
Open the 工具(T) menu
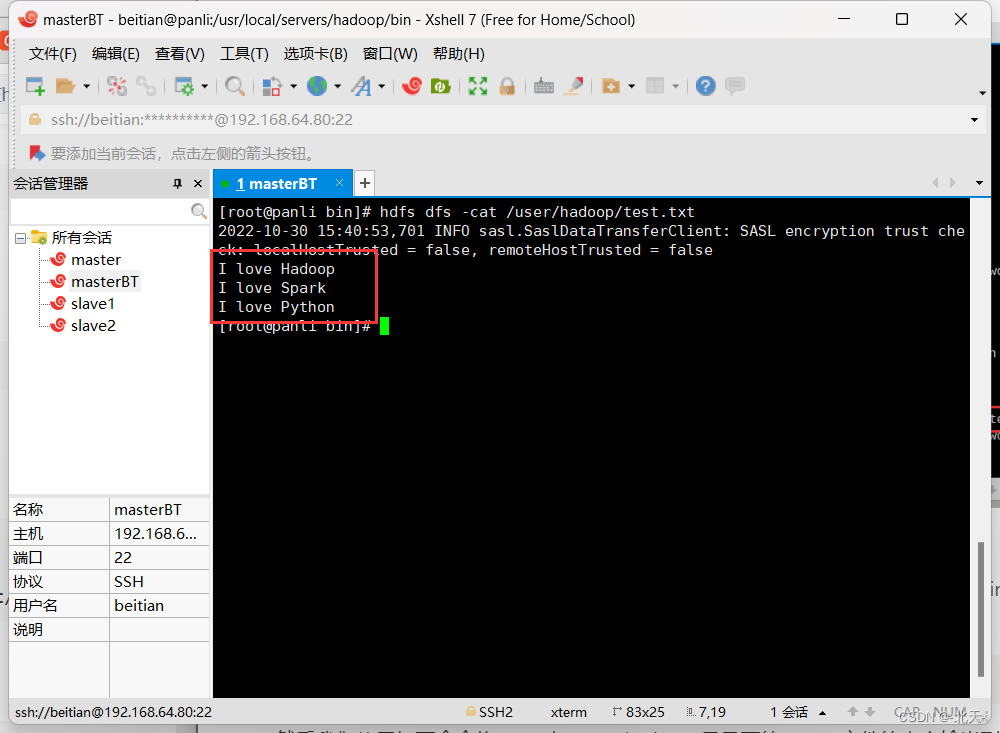coord(244,54)
